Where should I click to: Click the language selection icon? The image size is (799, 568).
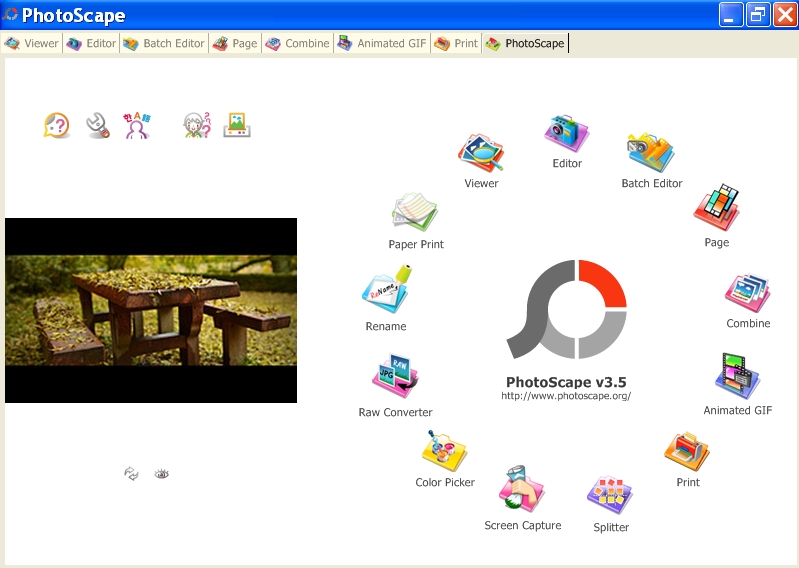pyautogui.click(x=137, y=125)
